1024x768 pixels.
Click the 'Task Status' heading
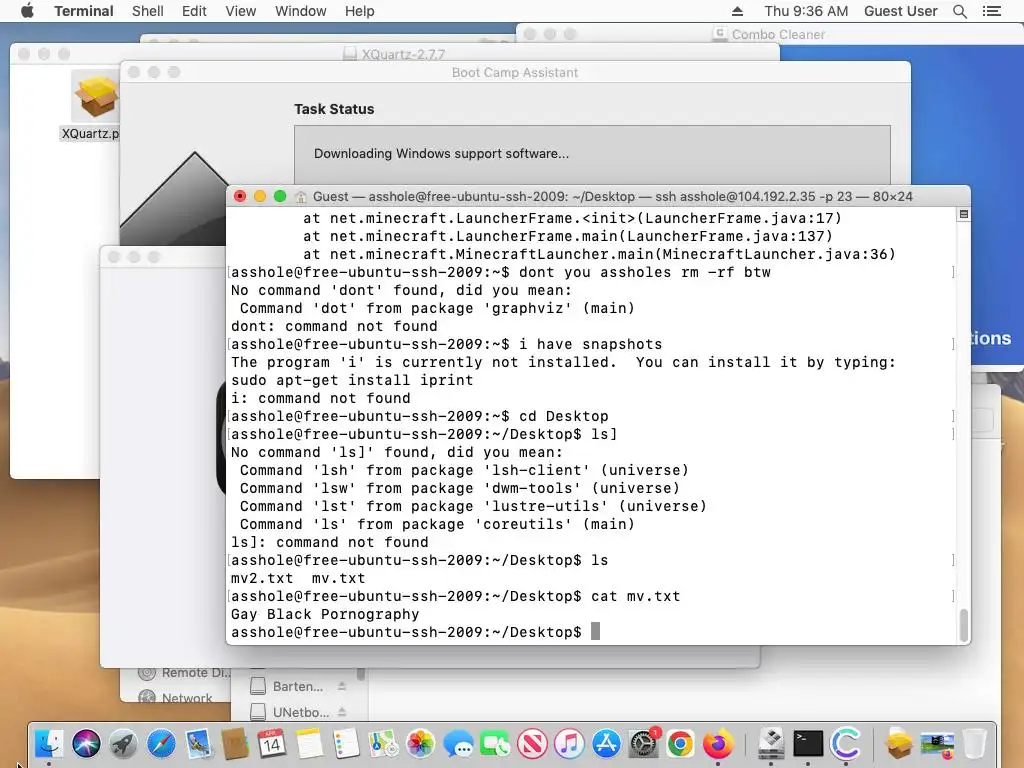[x=334, y=109]
